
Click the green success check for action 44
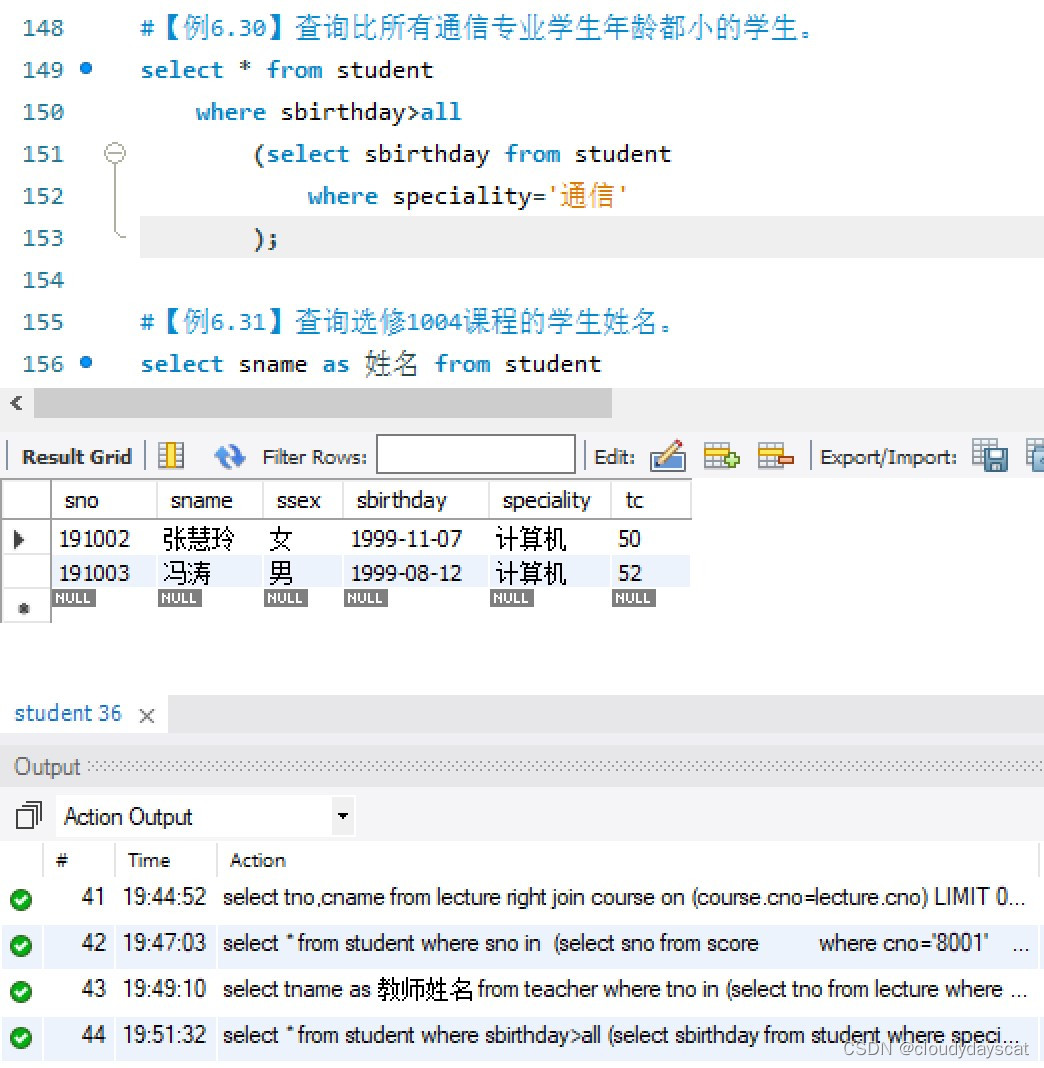point(21,1036)
